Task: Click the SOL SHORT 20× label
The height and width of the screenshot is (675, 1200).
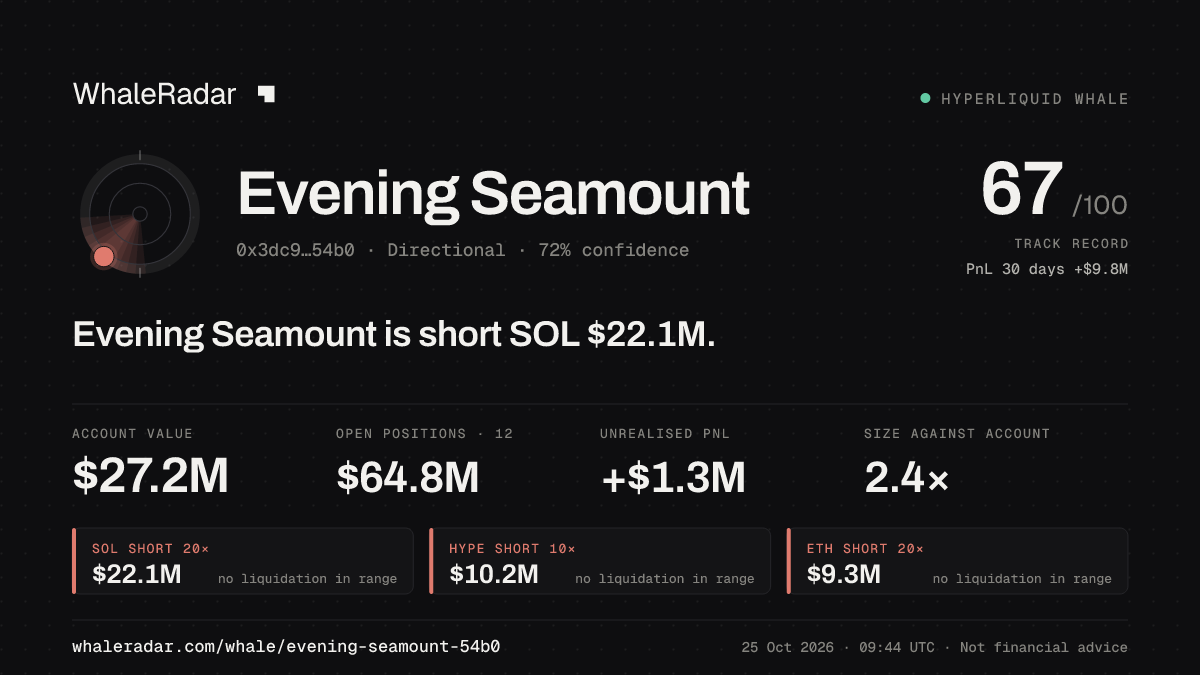Action: coord(150,549)
